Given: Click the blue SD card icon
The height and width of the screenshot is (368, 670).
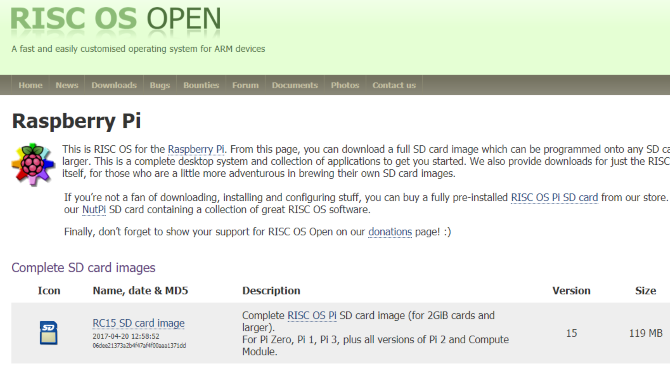Looking at the screenshot, I should coord(49,333).
